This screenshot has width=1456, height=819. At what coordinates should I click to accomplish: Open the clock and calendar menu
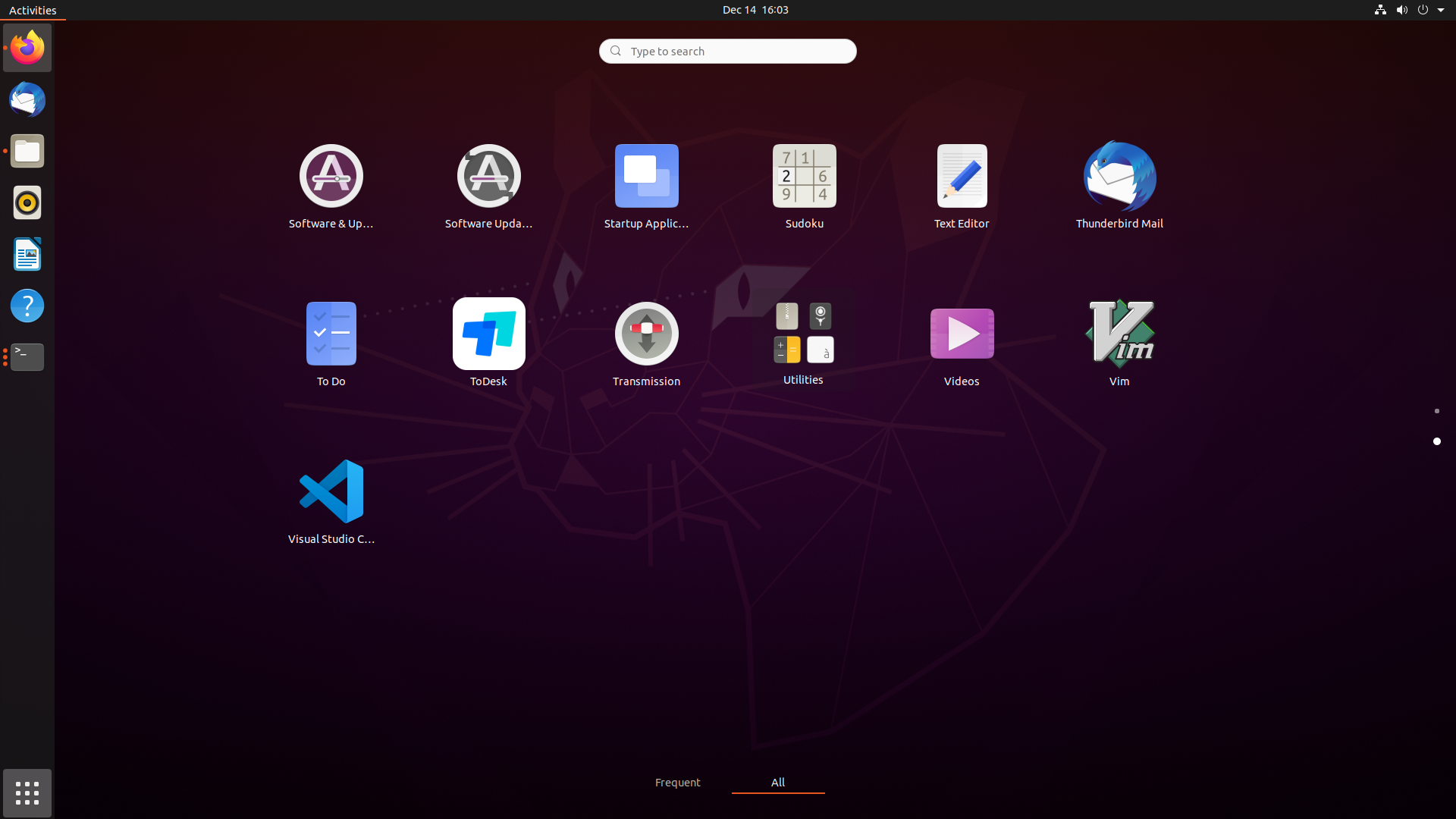[755, 10]
